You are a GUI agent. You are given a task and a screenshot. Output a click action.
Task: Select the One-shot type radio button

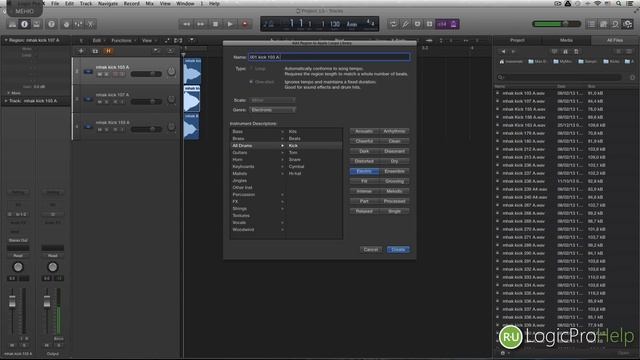tap(251, 82)
